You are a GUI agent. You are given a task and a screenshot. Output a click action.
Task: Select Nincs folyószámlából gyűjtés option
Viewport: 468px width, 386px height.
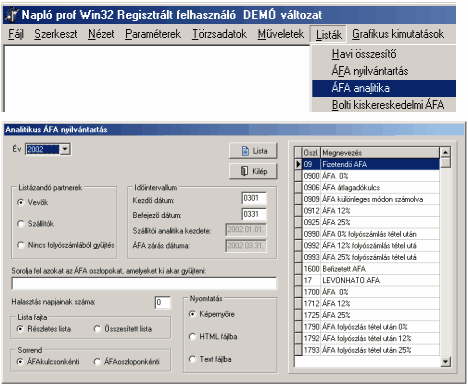pos(21,245)
